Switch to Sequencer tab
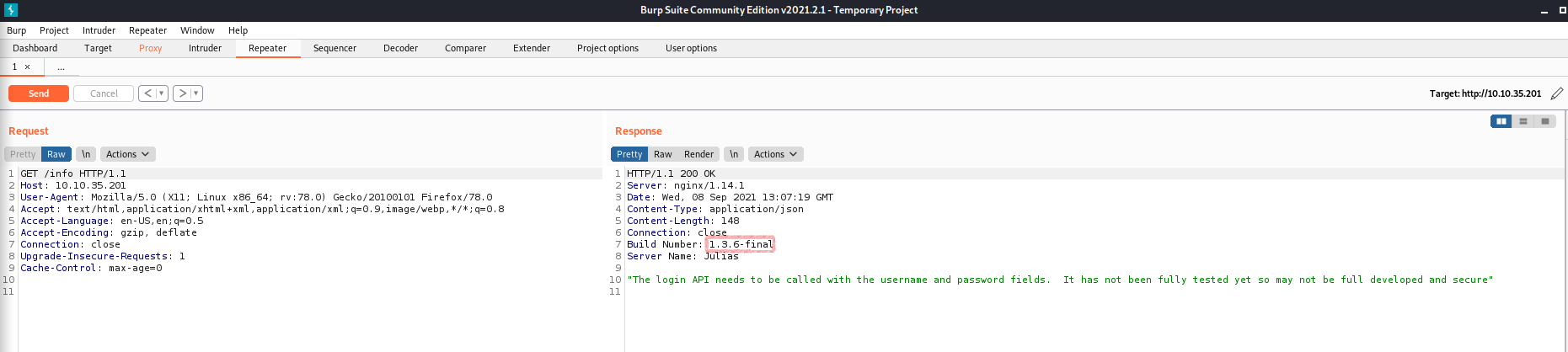Viewport: 1568px width, 352px height. 334,48
